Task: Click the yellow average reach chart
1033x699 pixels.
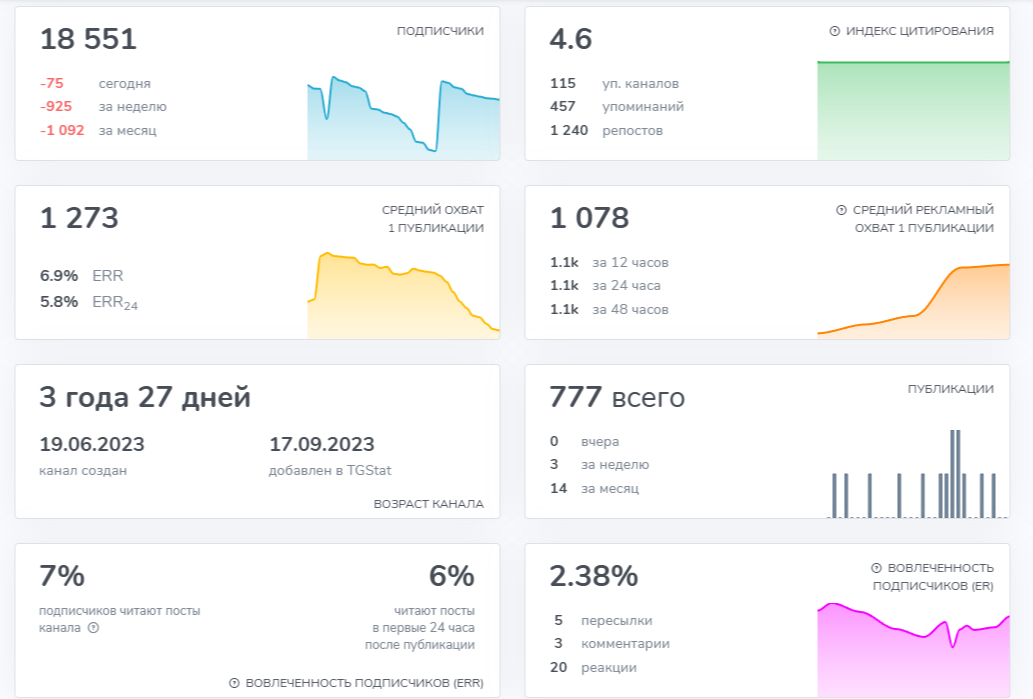Action: point(403,295)
